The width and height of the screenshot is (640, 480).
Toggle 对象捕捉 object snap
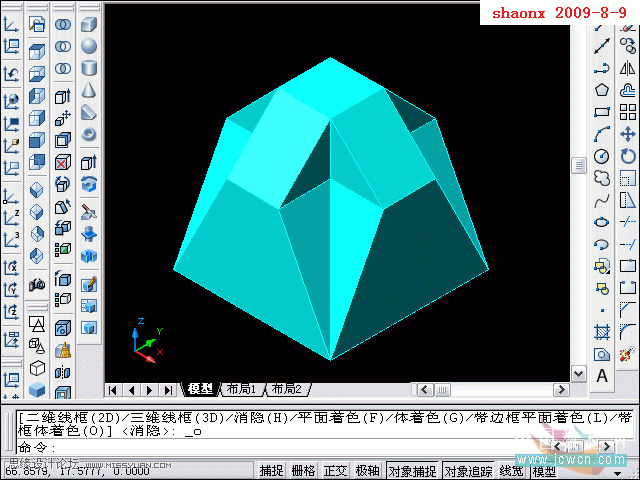click(x=412, y=471)
